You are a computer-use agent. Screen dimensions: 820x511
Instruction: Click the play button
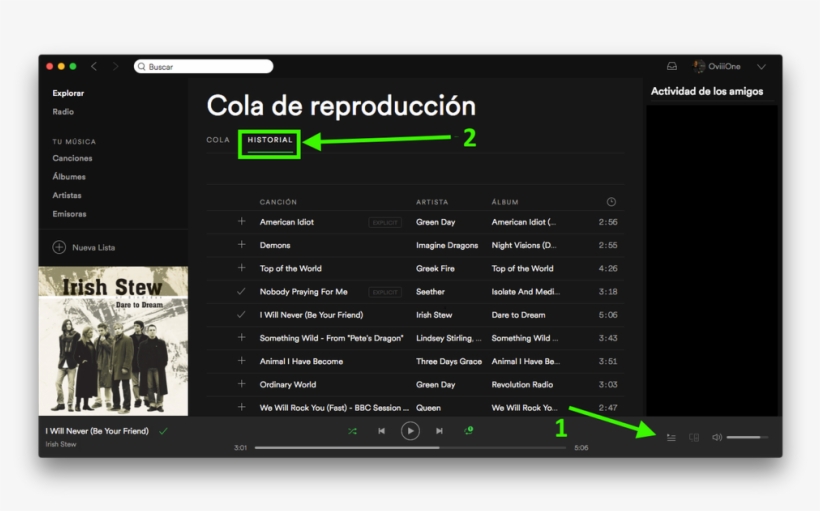(410, 431)
